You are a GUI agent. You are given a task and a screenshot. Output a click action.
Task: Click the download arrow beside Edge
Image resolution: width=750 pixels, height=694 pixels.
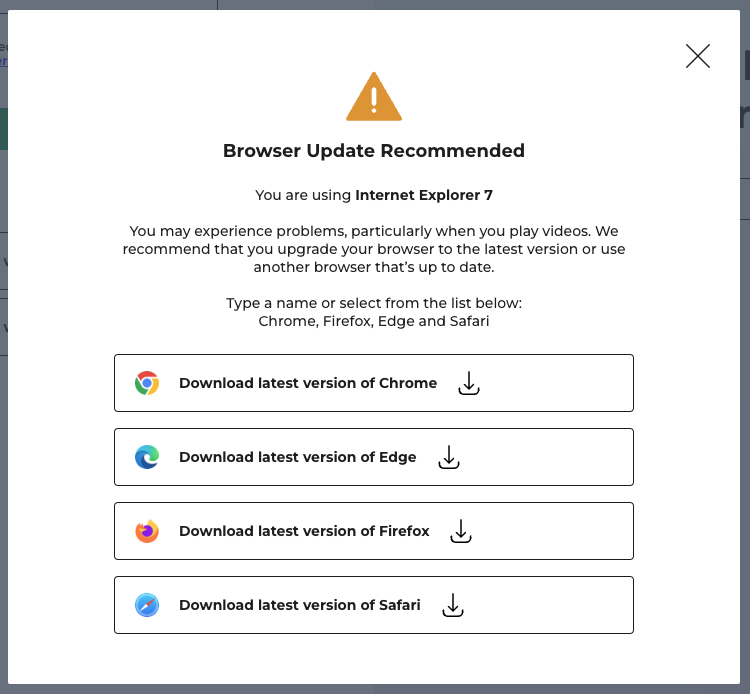click(449, 457)
